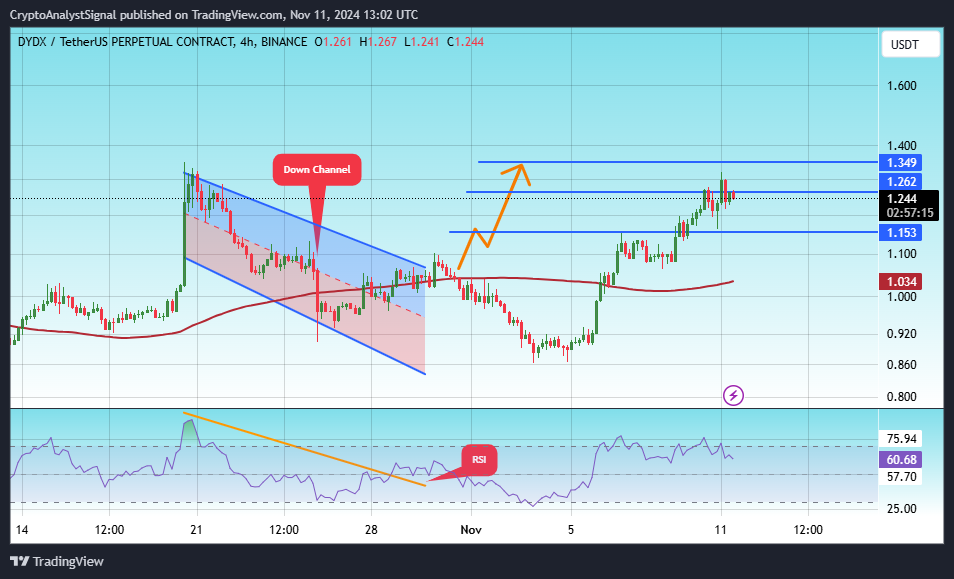Click the 1.349 price level label
The height and width of the screenshot is (579, 954).
(900, 162)
